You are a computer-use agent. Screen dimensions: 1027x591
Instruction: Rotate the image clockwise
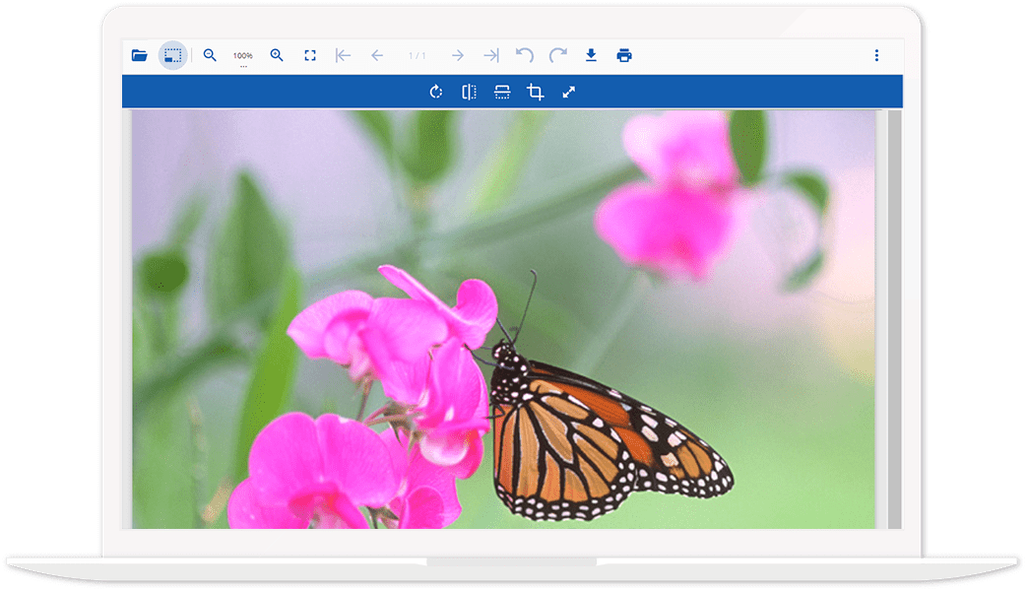[436, 92]
